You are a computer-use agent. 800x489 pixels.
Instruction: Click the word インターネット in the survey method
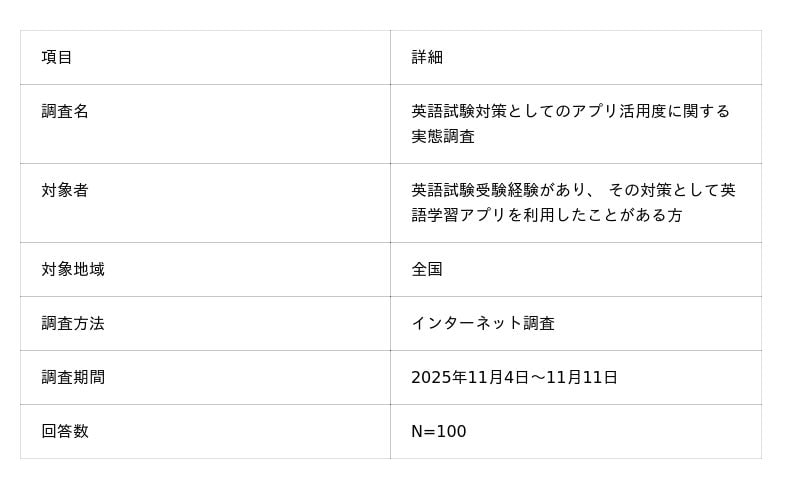pos(467,323)
